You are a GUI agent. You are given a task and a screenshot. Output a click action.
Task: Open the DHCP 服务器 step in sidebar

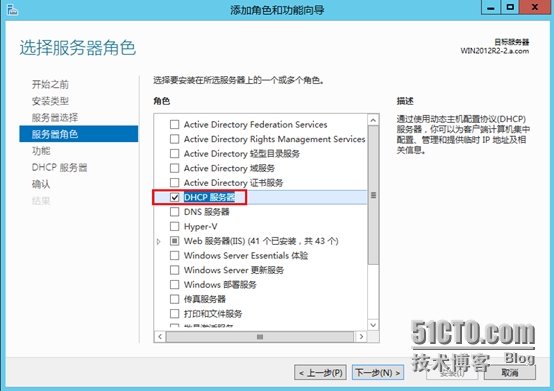pos(59,167)
